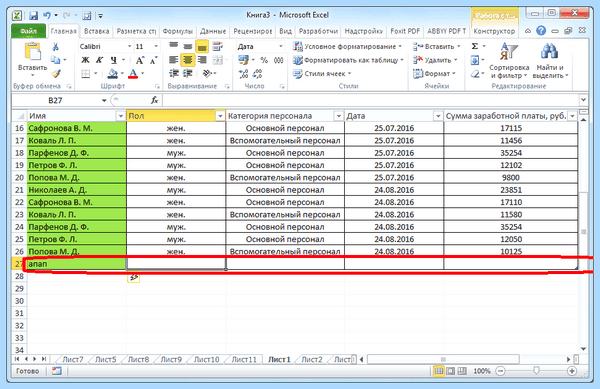The image size is (600, 389).
Task: Click the thousands separator 000 icon
Action: (279, 60)
